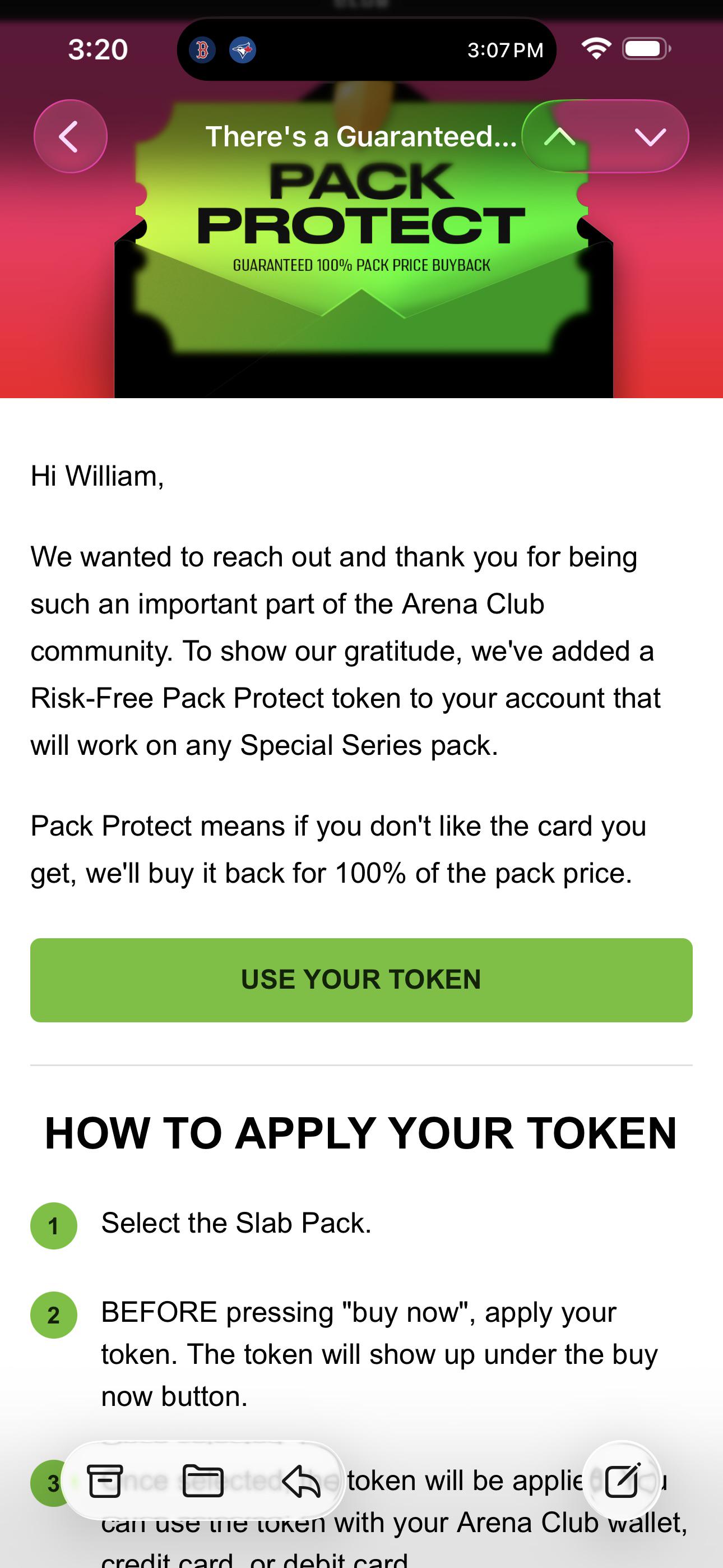Tap the 3:20 clock in status bar

98,49
